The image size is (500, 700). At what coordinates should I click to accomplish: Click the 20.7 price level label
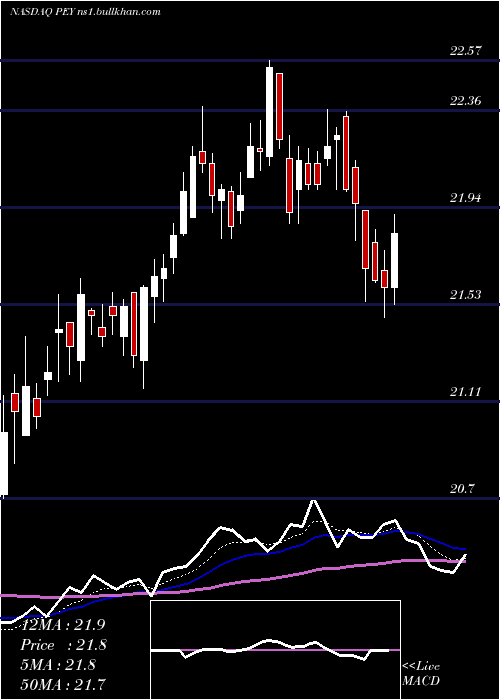(x=462, y=489)
